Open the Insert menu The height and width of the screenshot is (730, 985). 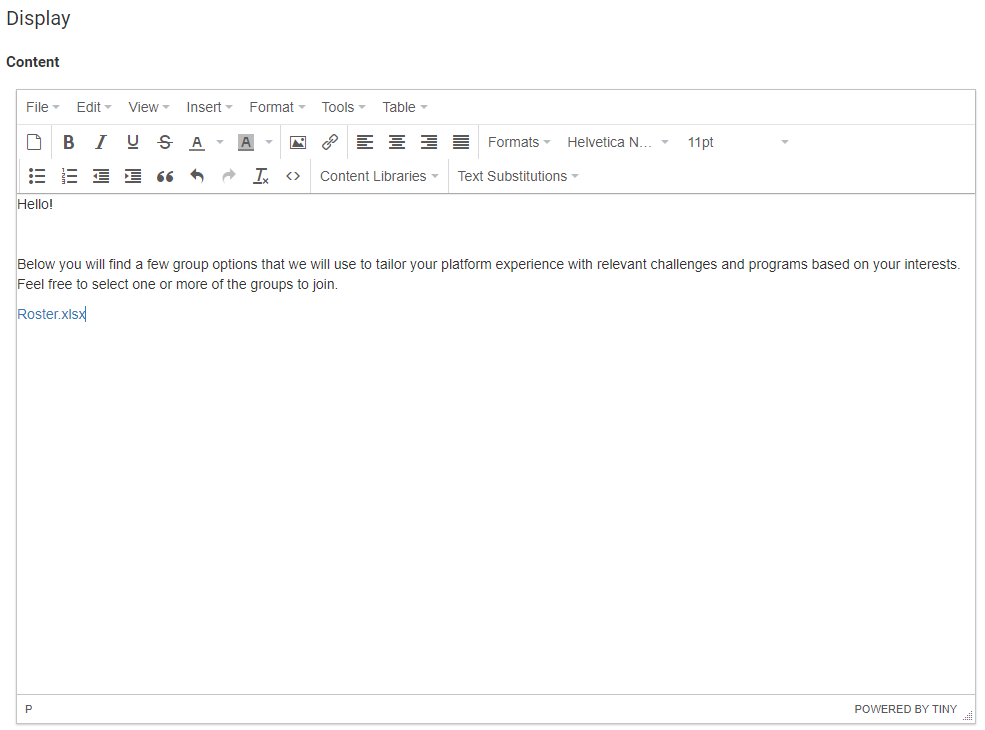point(209,107)
